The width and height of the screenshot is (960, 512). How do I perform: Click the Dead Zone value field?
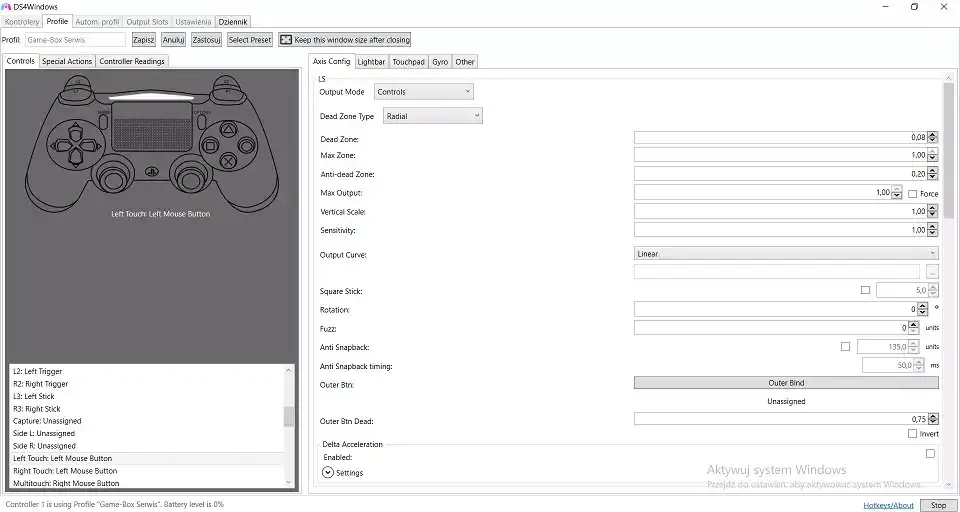781,137
